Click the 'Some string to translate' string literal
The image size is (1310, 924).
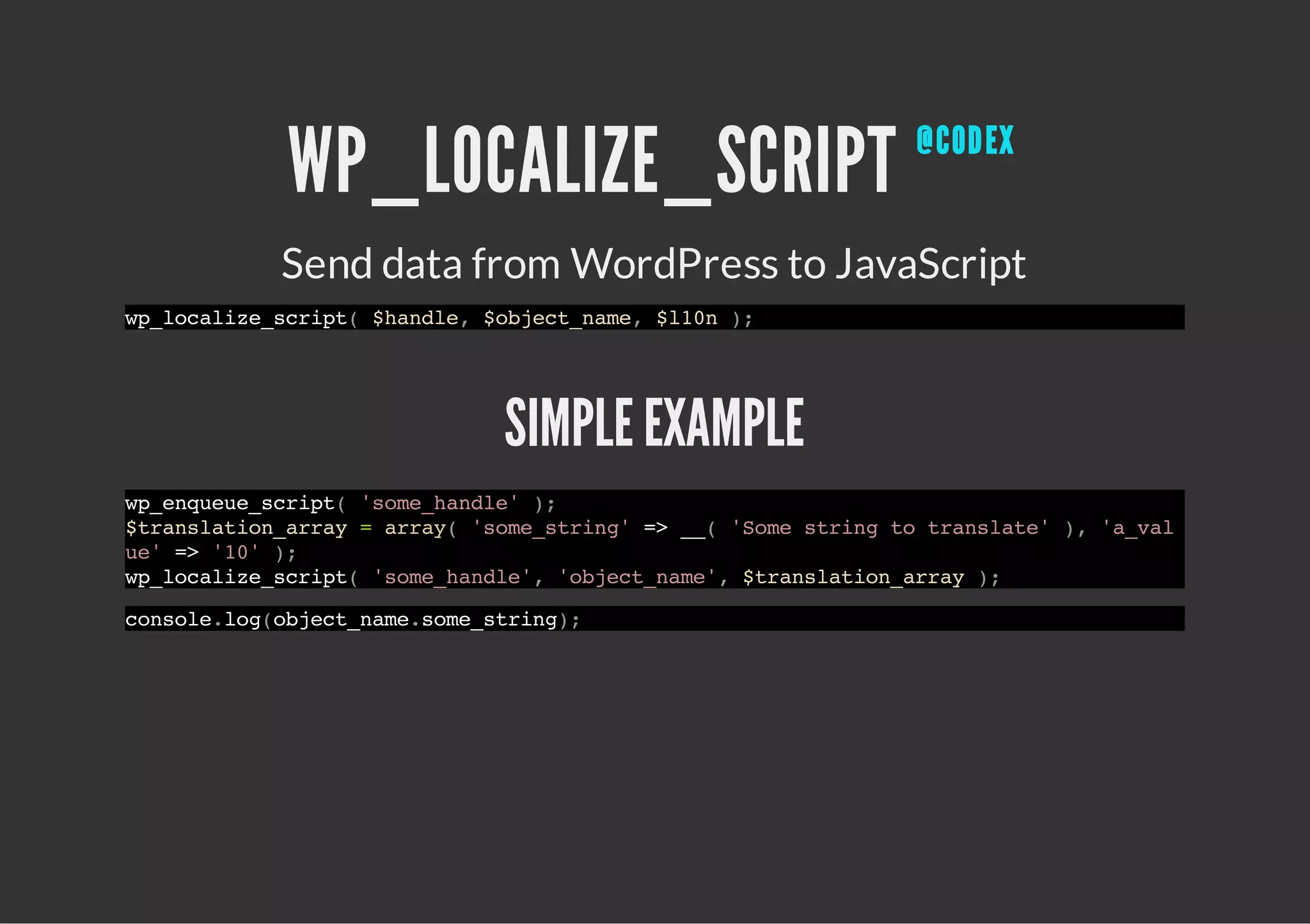pyautogui.click(x=889, y=528)
